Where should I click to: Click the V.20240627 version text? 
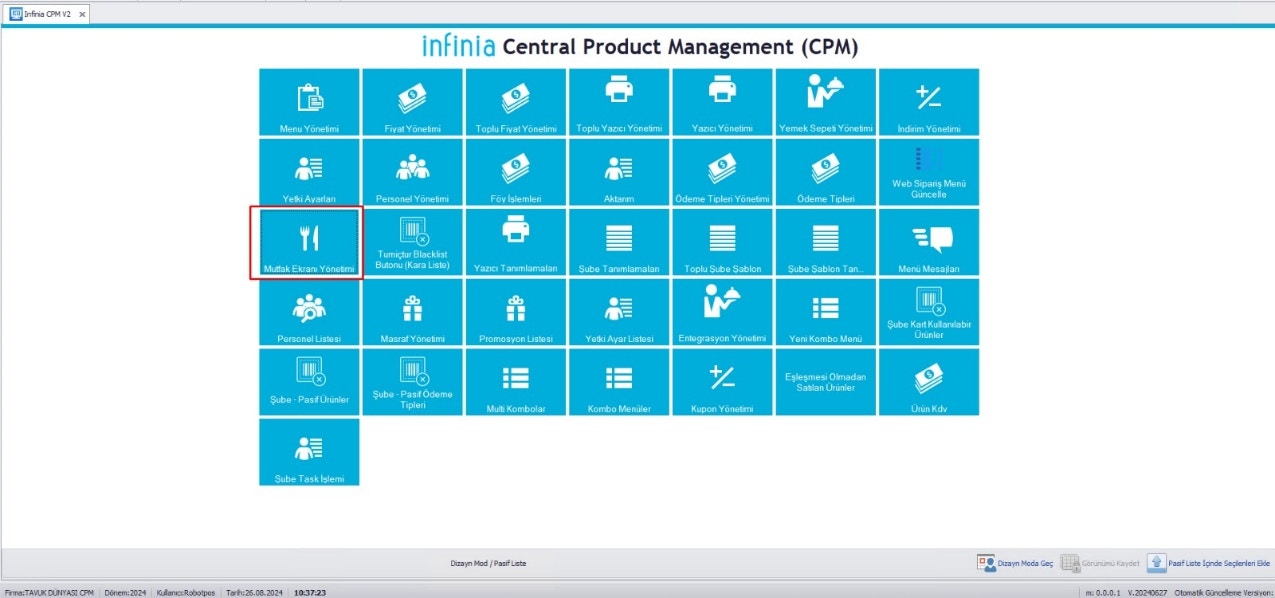(1147, 592)
